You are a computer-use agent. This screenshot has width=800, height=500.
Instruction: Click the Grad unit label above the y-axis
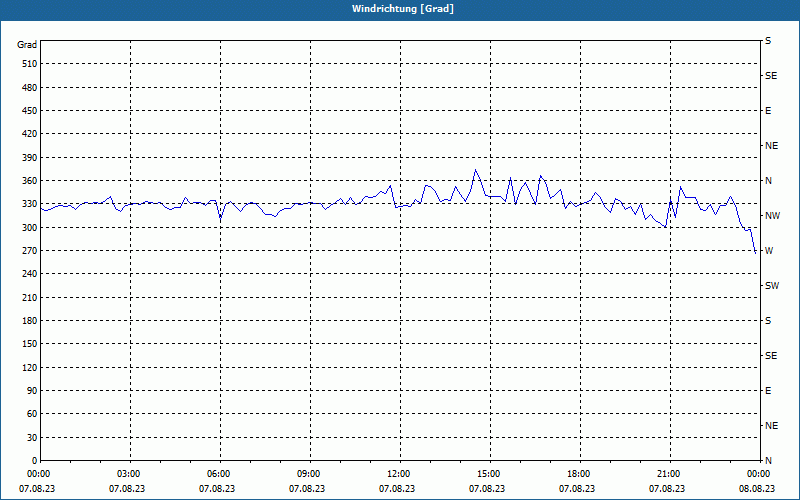[x=27, y=45]
